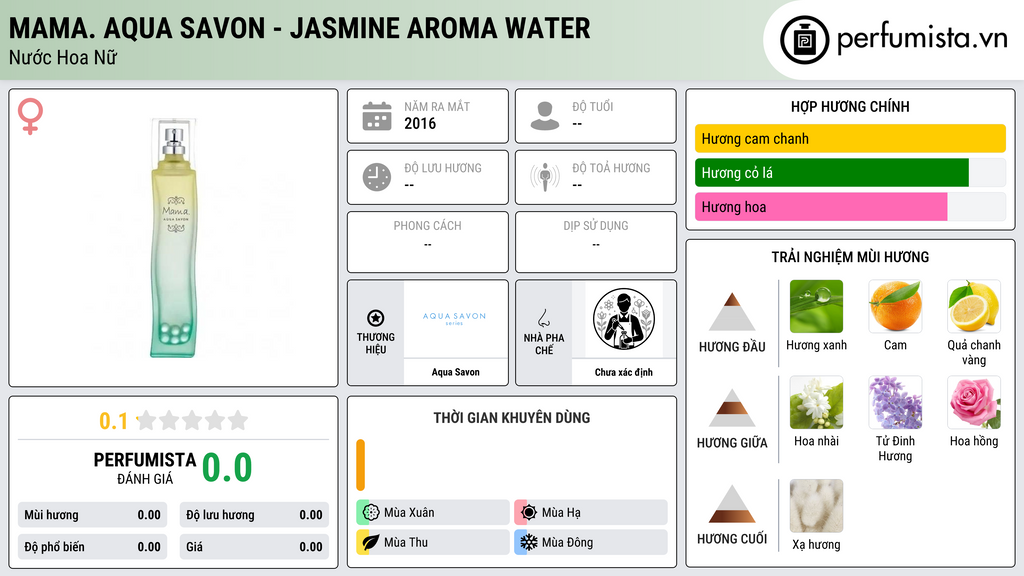Click the Hương Giữa middle-note pyramid icon
The height and width of the screenshot is (576, 1024).
[x=732, y=408]
